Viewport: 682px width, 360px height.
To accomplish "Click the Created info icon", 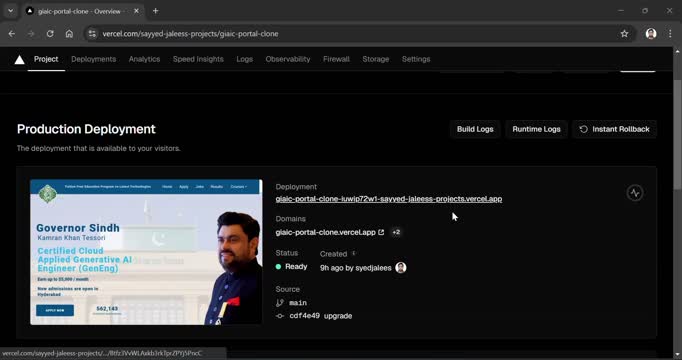I will point(354,253).
